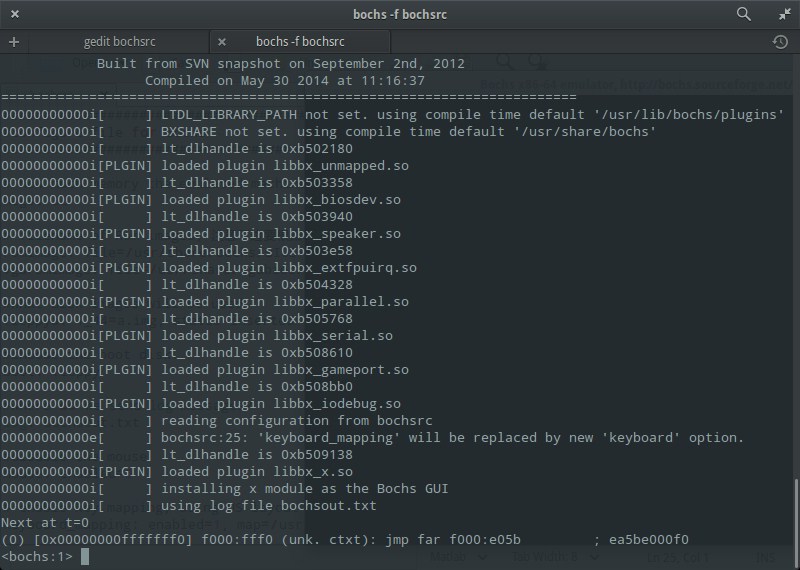Select the 'bochs -f bochsrc' tab
This screenshot has width=800, height=570.
click(x=300, y=42)
